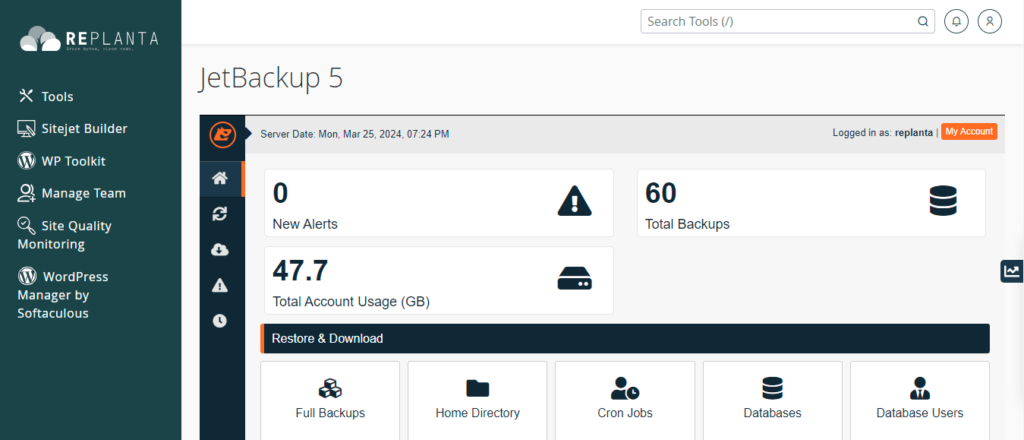Open Home Directory restore option

[477, 401]
